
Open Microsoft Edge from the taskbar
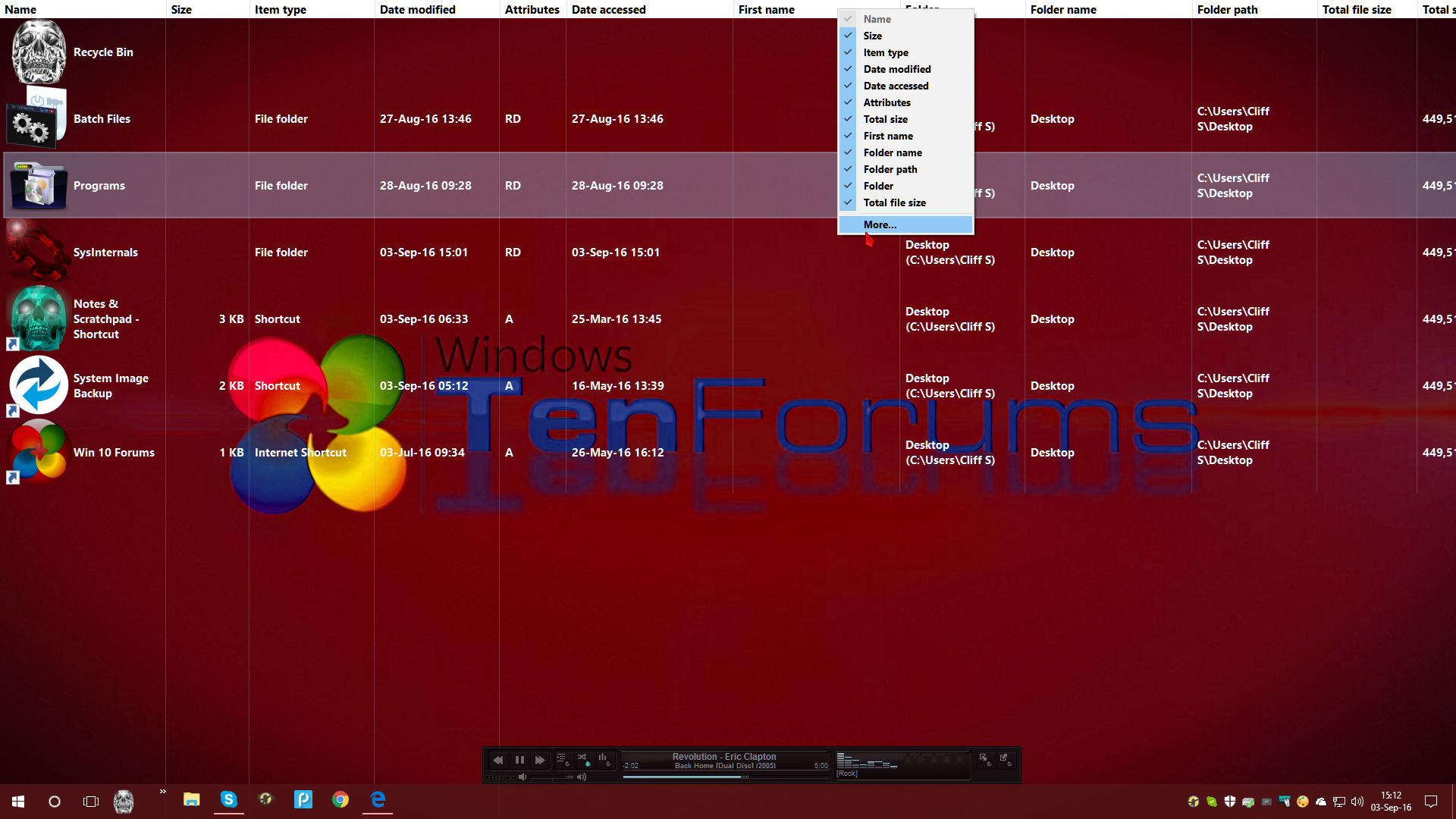tap(377, 802)
